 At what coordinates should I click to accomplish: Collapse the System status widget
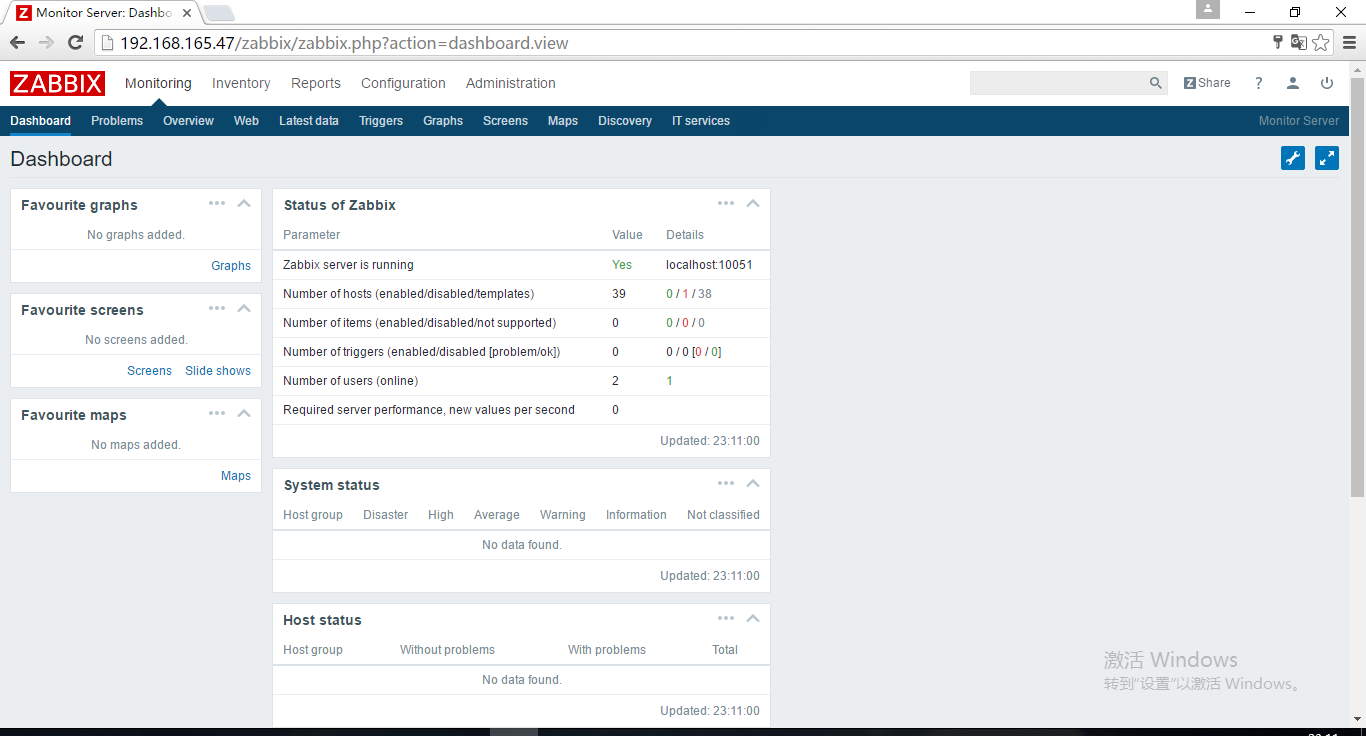point(753,483)
